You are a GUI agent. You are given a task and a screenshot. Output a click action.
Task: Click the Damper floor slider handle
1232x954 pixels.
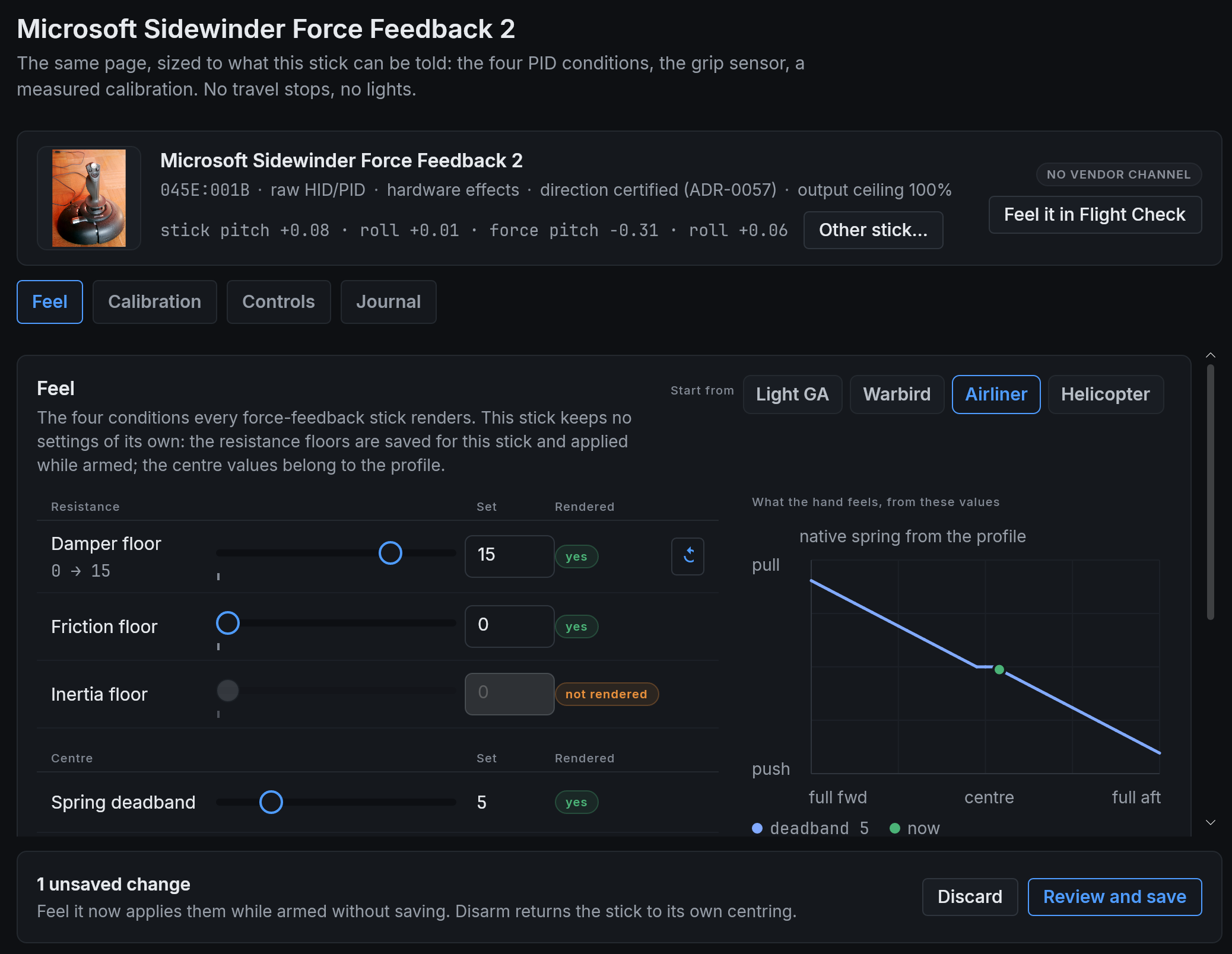click(x=390, y=553)
